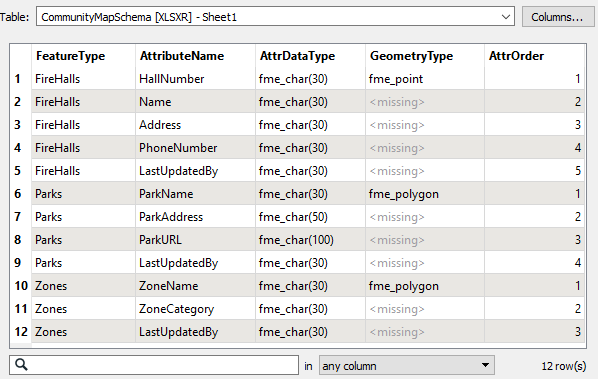Viewport: 598px width, 379px height.
Task: Select the ZoneCategory cell
Action: click(x=195, y=309)
